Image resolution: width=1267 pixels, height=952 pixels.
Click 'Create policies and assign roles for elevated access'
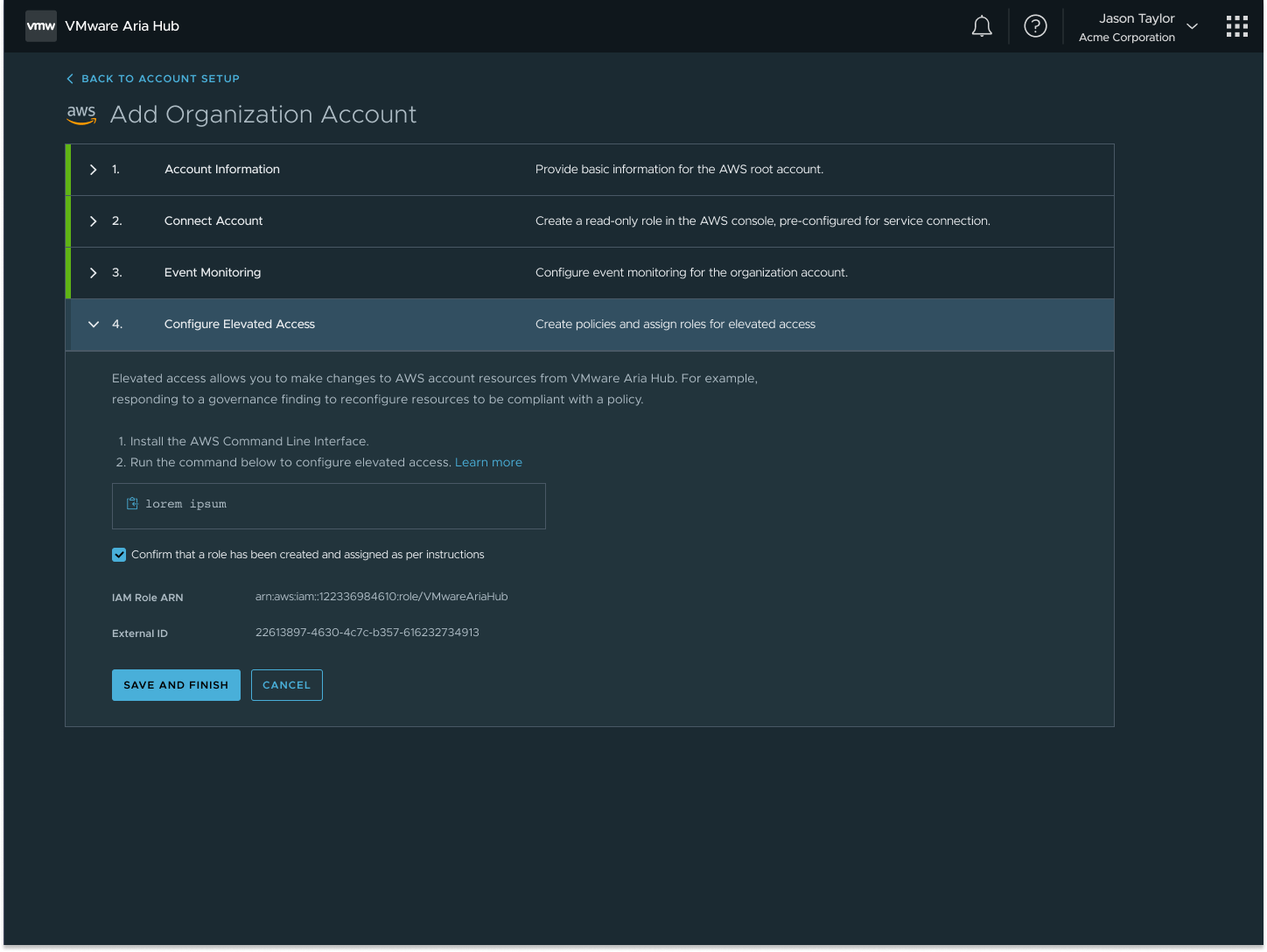[675, 325]
